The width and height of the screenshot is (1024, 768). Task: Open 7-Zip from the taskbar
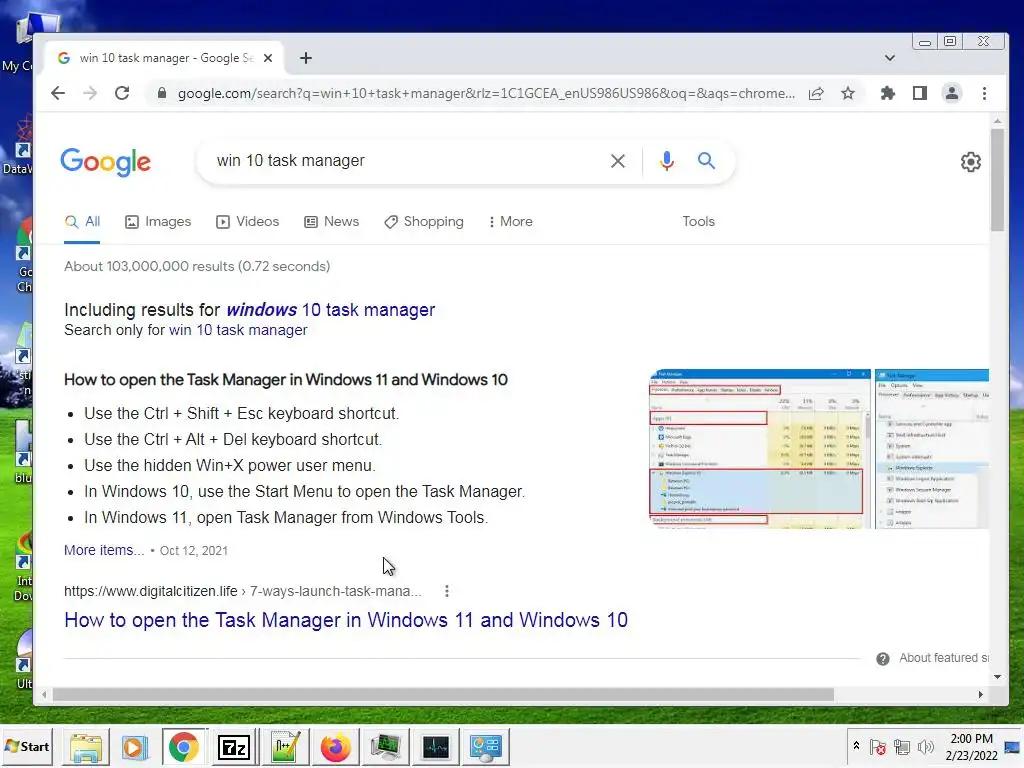coord(233,747)
